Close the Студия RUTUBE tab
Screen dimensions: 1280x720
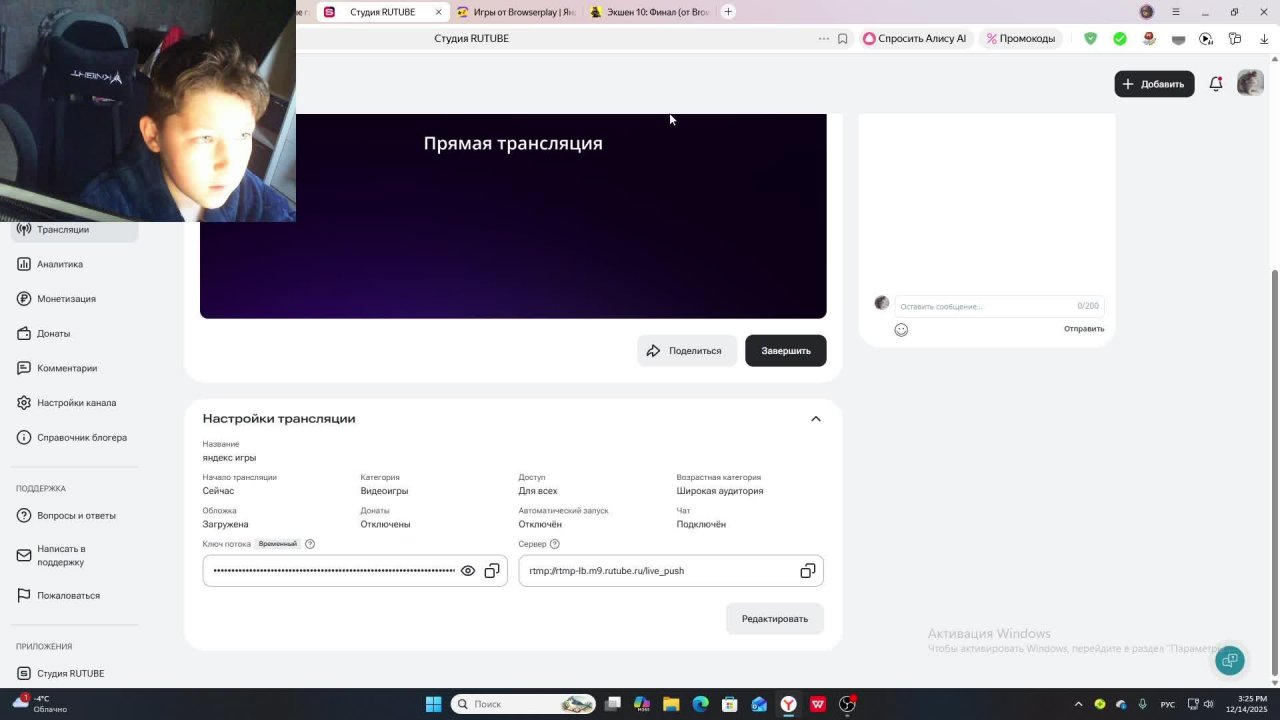[x=438, y=12]
